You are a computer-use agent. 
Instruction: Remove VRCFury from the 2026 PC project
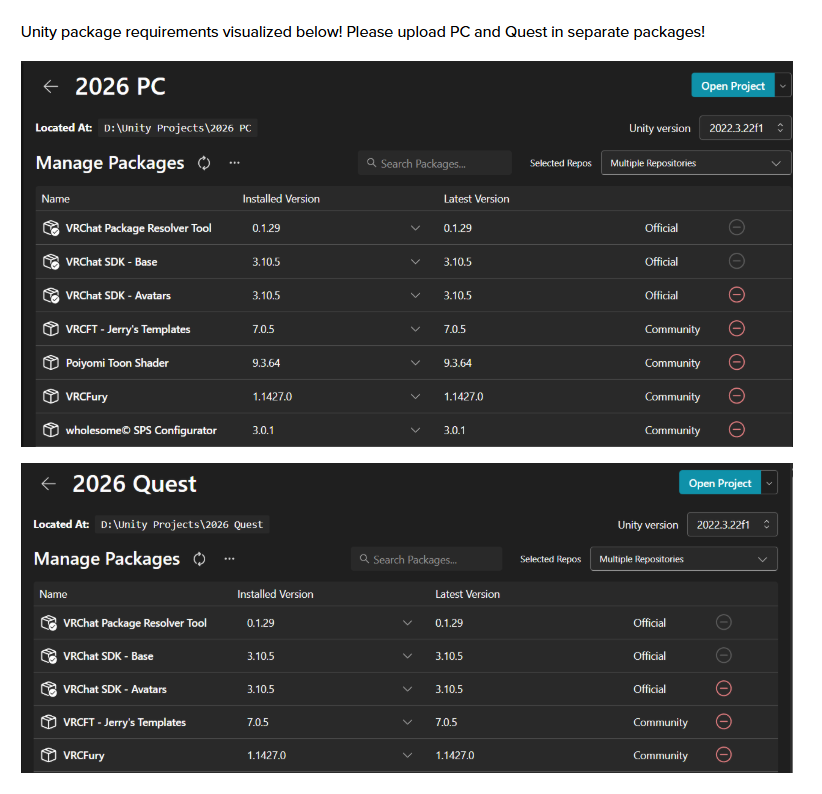[x=737, y=396]
